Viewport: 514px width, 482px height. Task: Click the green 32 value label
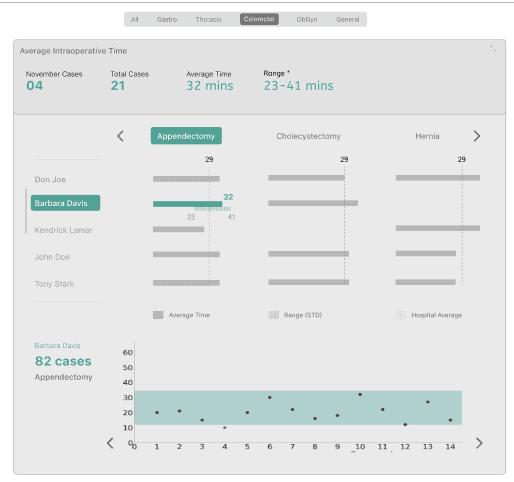[x=228, y=197]
